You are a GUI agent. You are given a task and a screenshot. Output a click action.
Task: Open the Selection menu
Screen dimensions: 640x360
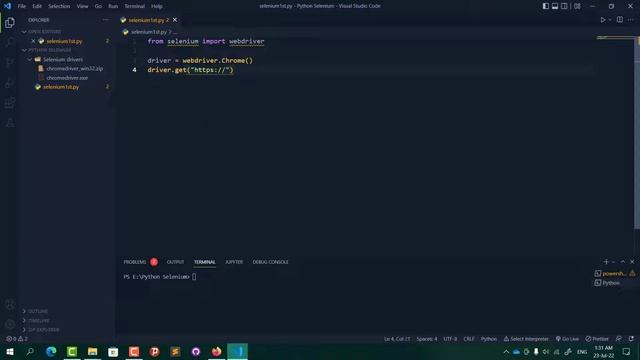click(59, 6)
